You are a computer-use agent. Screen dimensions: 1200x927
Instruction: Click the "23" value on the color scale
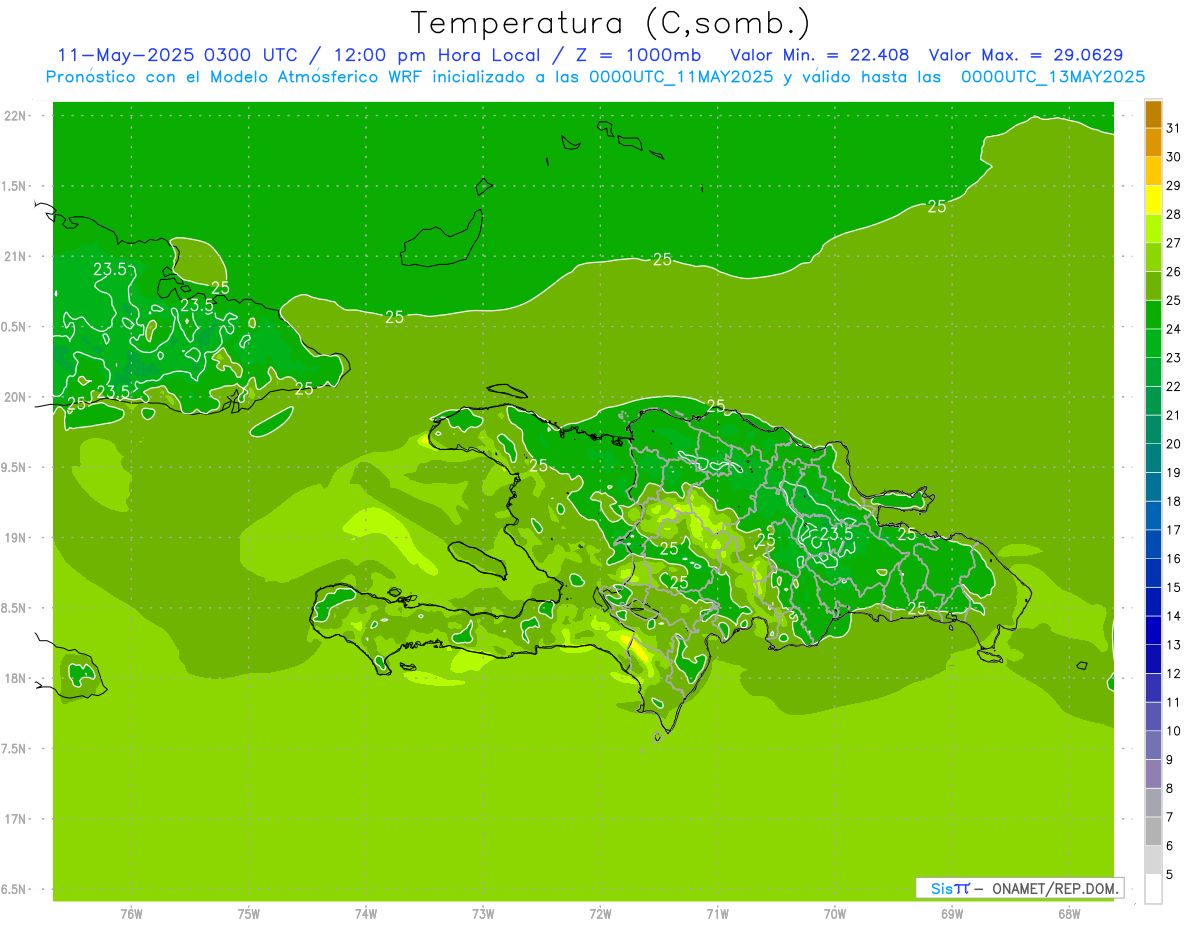pos(1173,358)
